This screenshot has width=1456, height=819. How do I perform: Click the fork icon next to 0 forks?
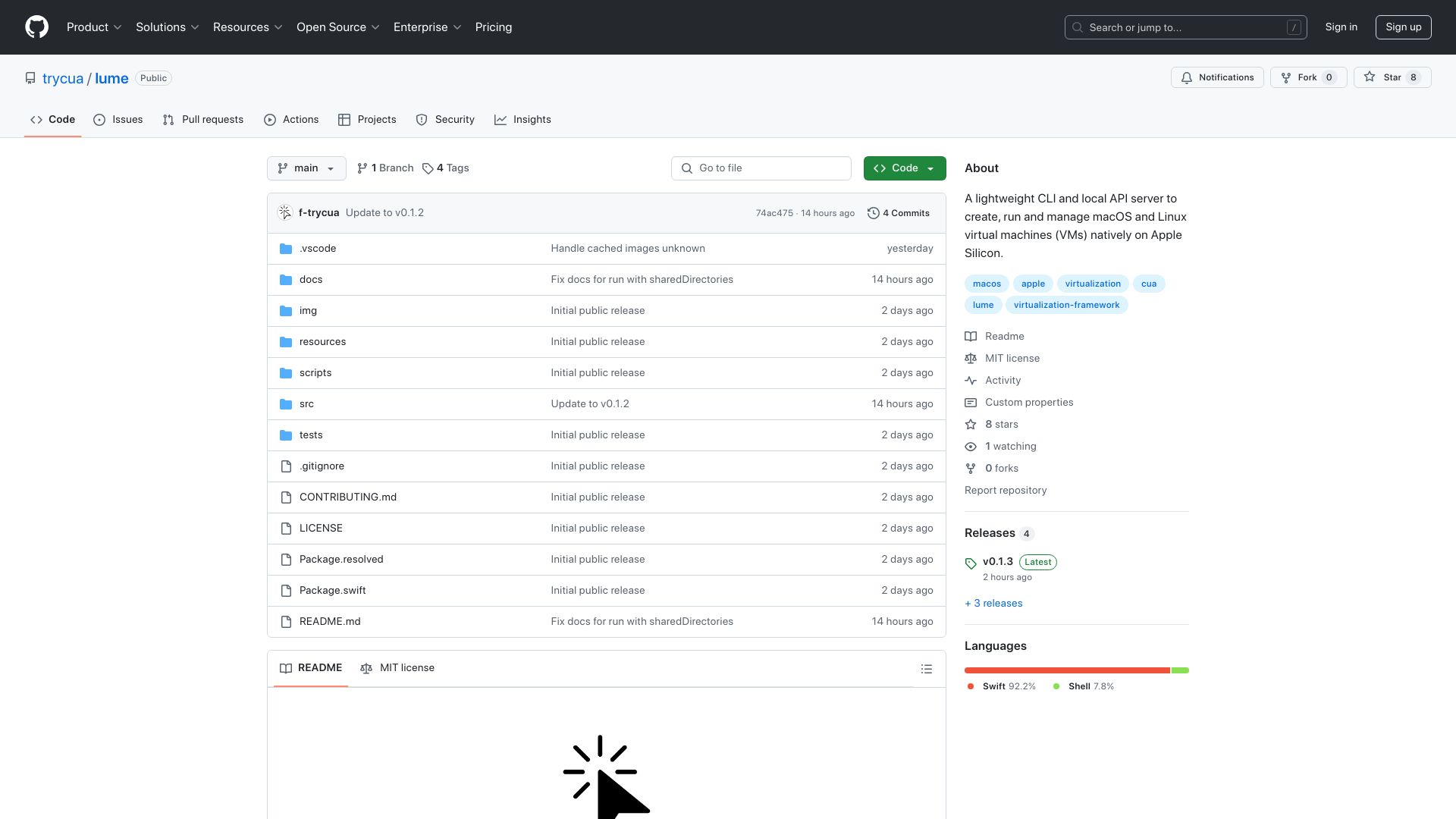point(971,469)
